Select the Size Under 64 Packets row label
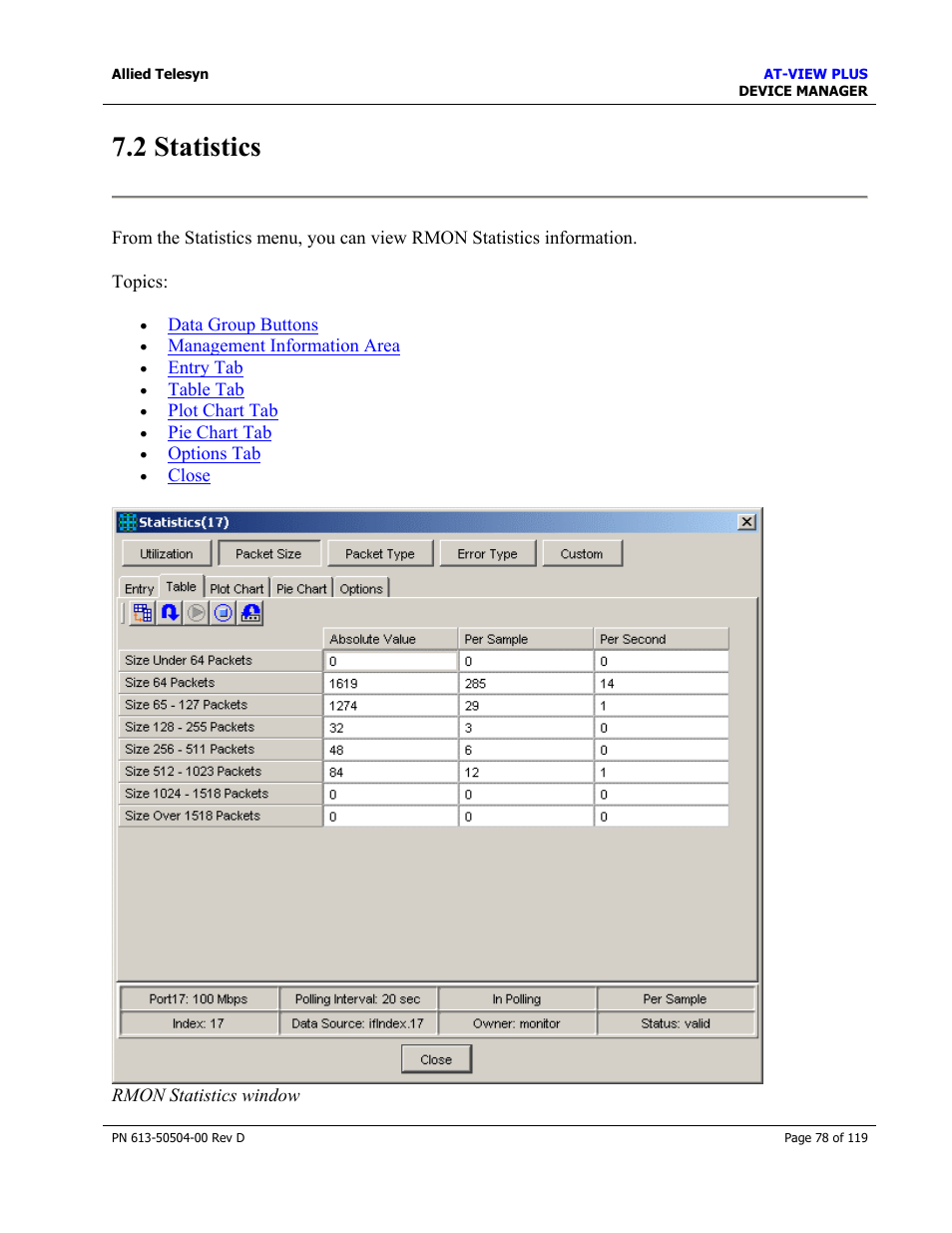952x1233 pixels. click(x=221, y=661)
